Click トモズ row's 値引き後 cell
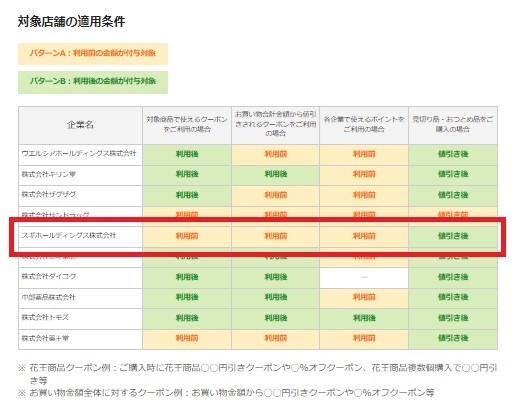516x410 pixels. tap(453, 318)
